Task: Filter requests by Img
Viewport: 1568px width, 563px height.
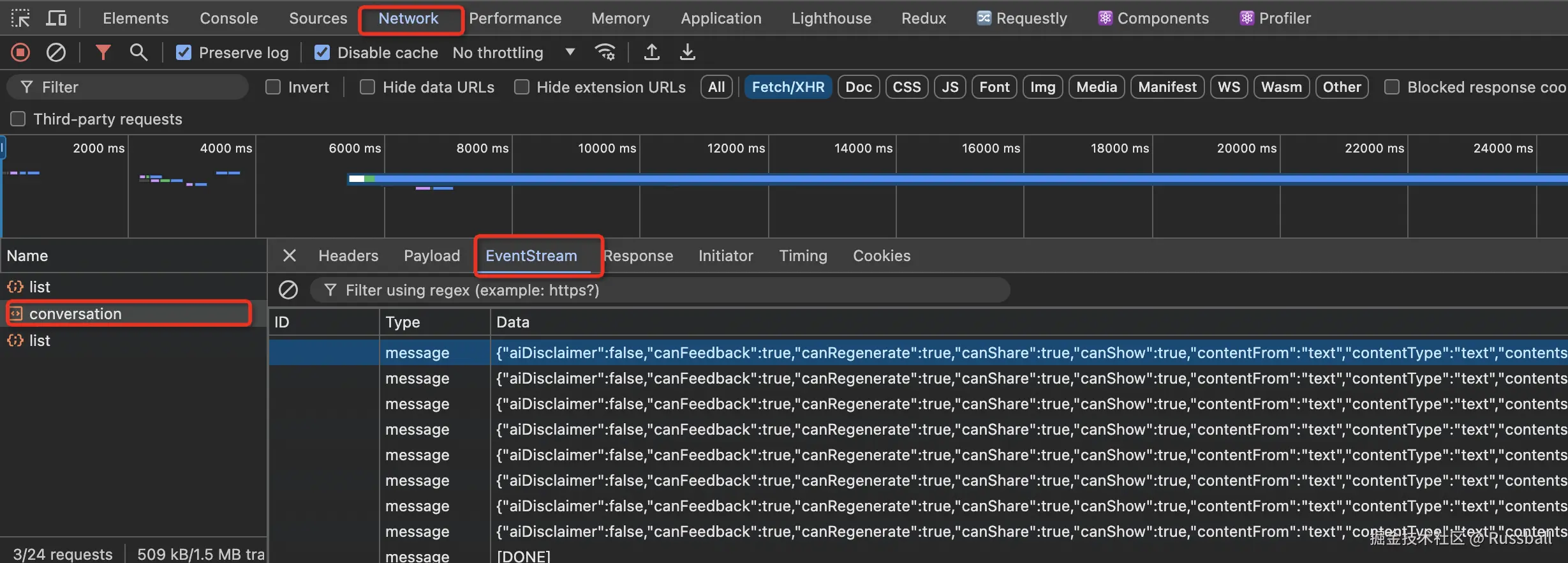Action: tap(1042, 87)
